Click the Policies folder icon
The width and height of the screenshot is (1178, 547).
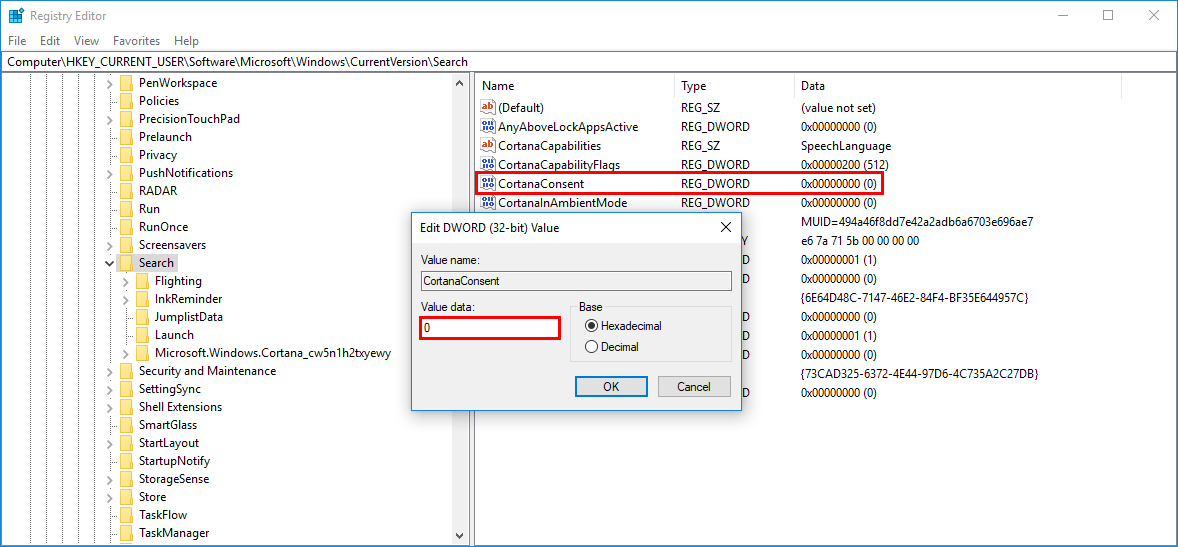click(x=126, y=101)
